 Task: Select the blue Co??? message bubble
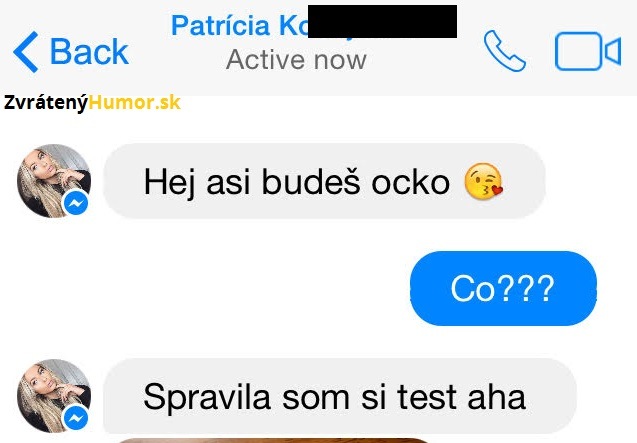(503, 288)
